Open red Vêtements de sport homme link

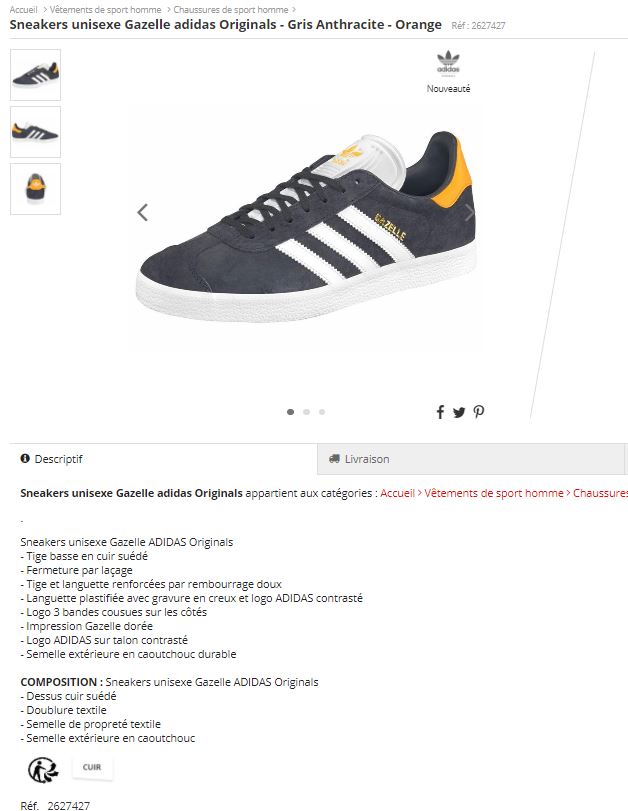tap(494, 493)
